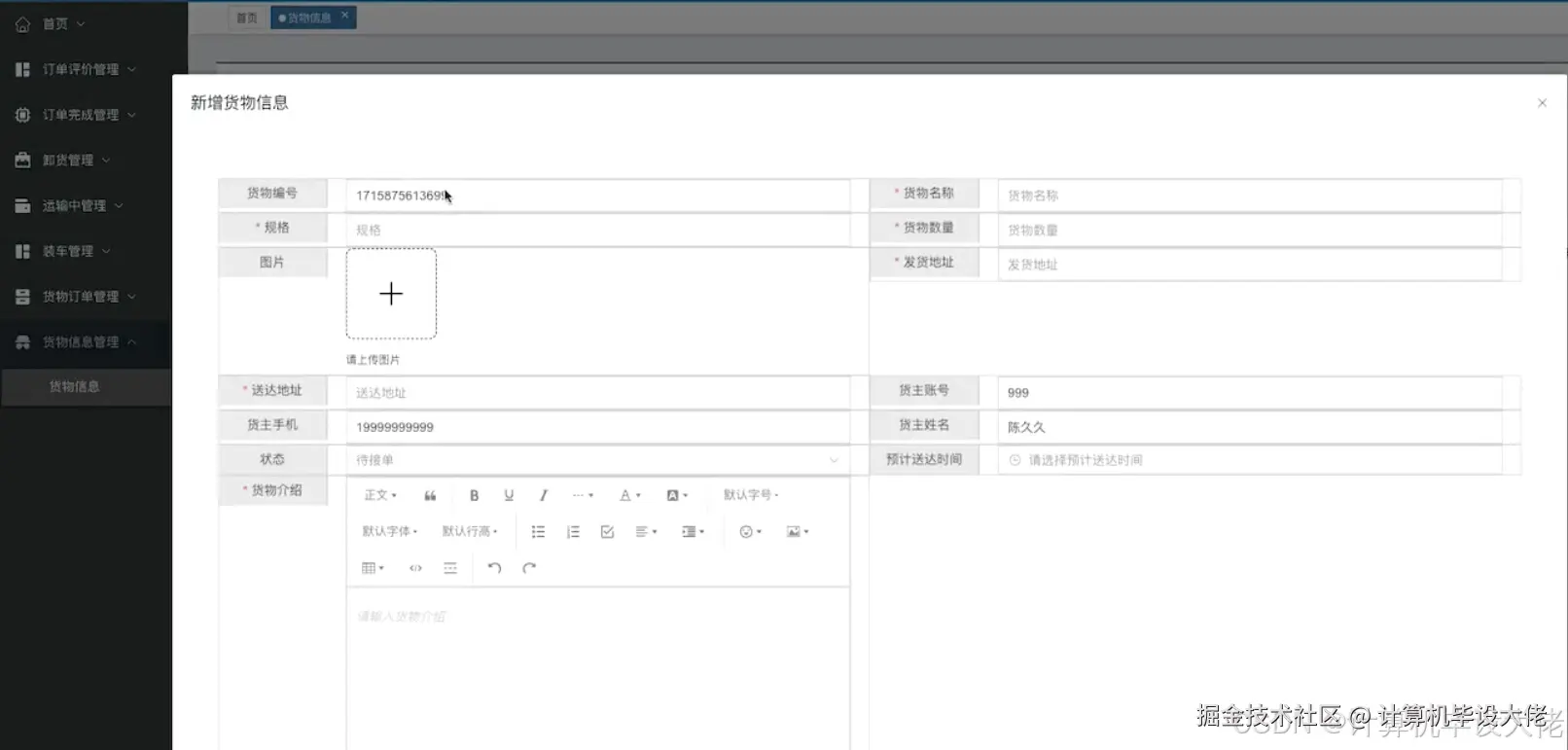Expand 订单评价管理 sidebar menu
Screen dimensions: 1568x750
tap(86, 69)
